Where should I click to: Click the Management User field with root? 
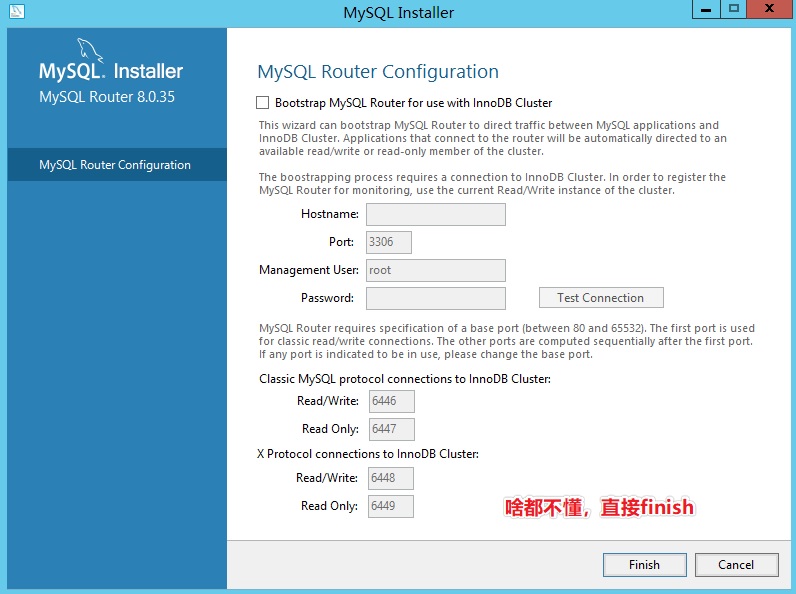pyautogui.click(x=436, y=270)
